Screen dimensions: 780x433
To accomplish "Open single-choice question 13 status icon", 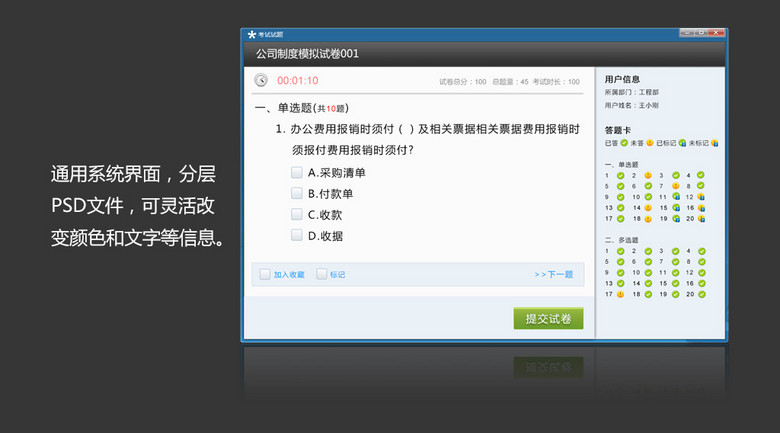I will [x=620, y=208].
